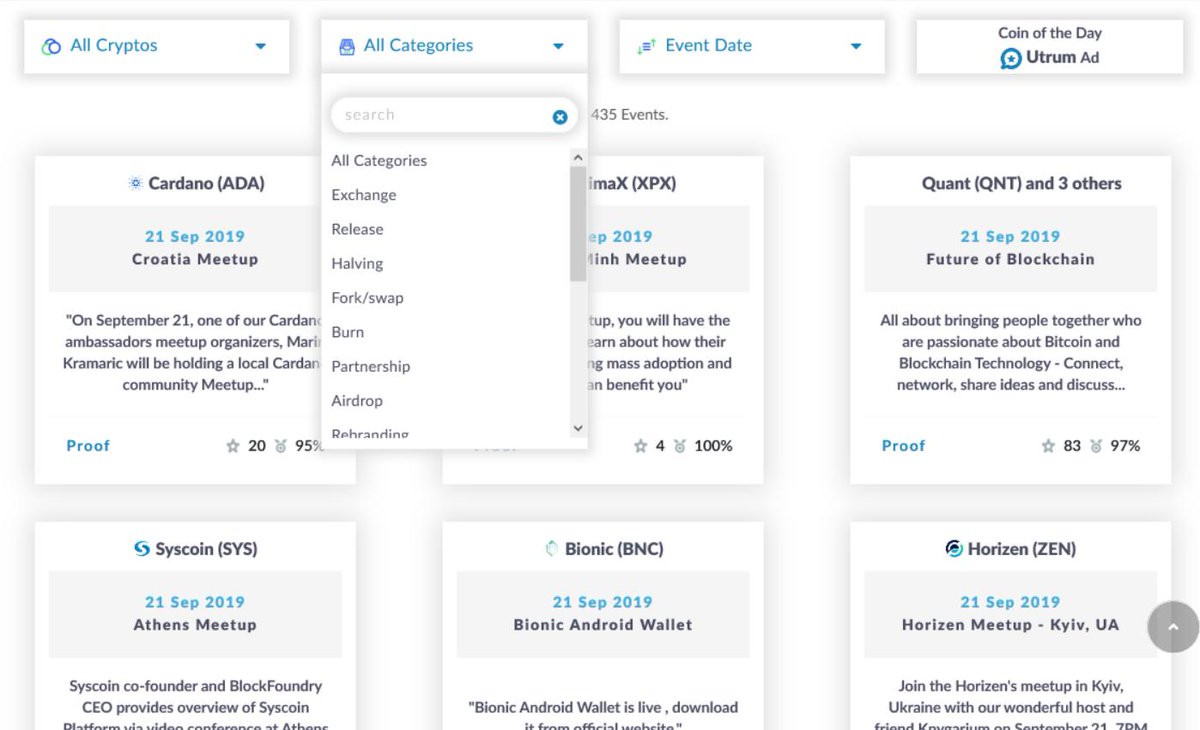Image resolution: width=1200 pixels, height=730 pixels.
Task: Clear the category search with the x icon
Action: pos(560,117)
